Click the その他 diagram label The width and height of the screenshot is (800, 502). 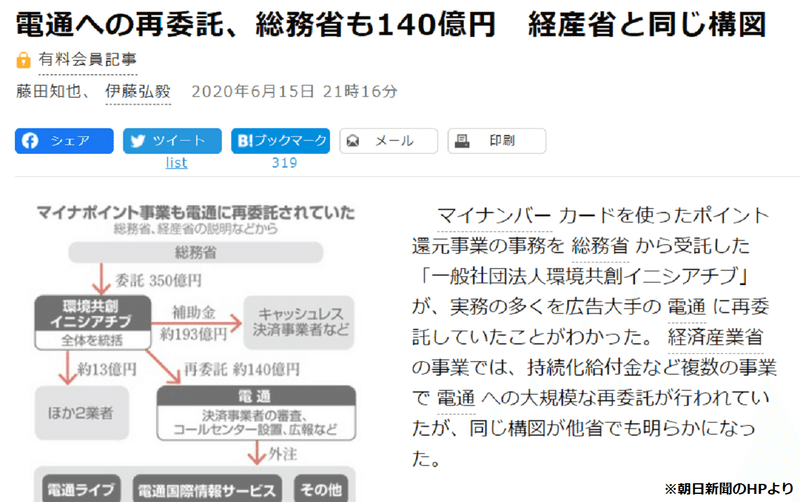pos(321,490)
